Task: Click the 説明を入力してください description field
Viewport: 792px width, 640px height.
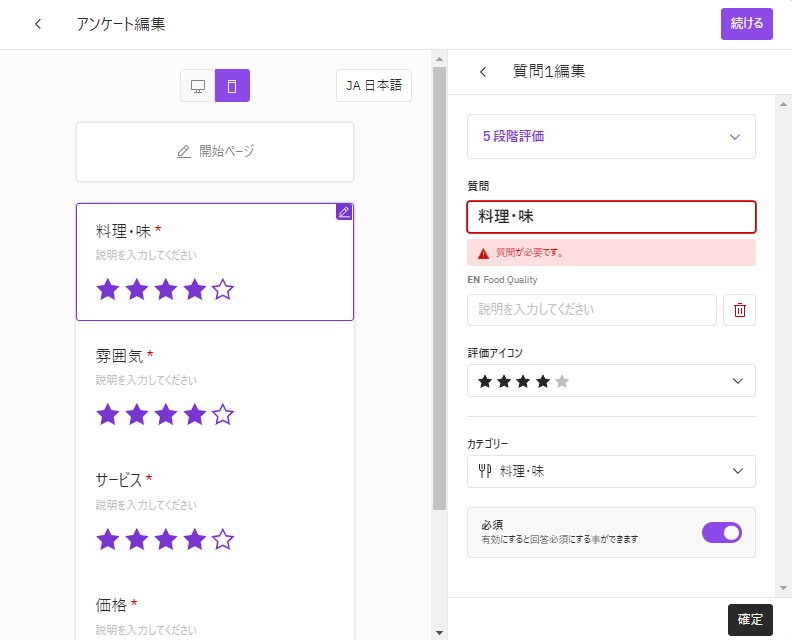Action: 591,310
